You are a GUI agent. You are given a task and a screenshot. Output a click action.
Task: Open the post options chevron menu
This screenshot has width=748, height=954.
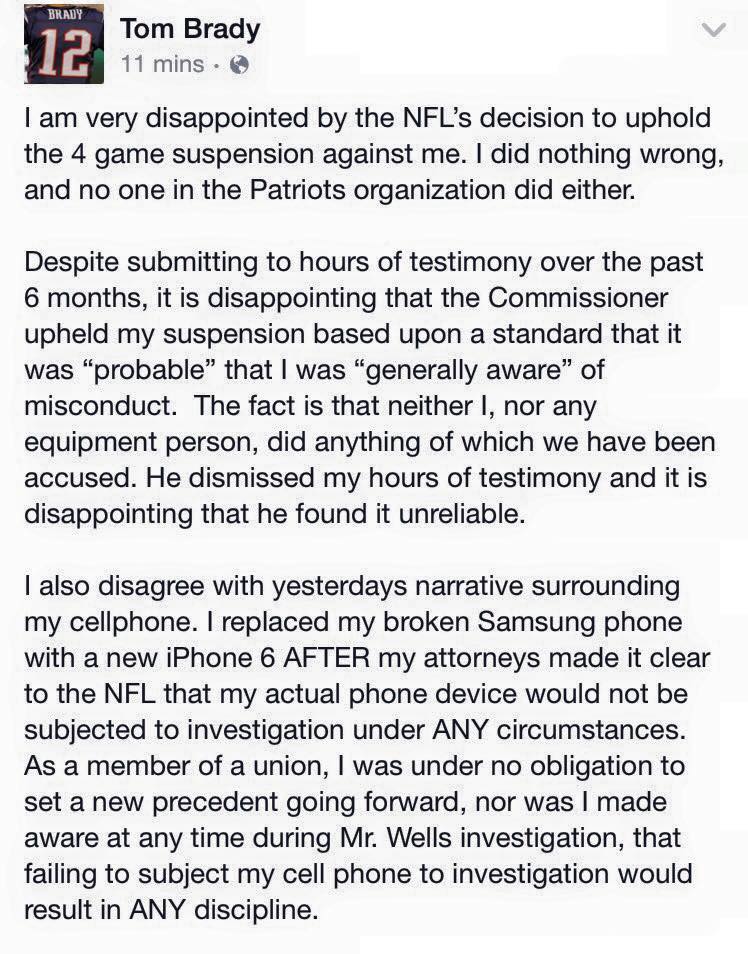click(713, 29)
